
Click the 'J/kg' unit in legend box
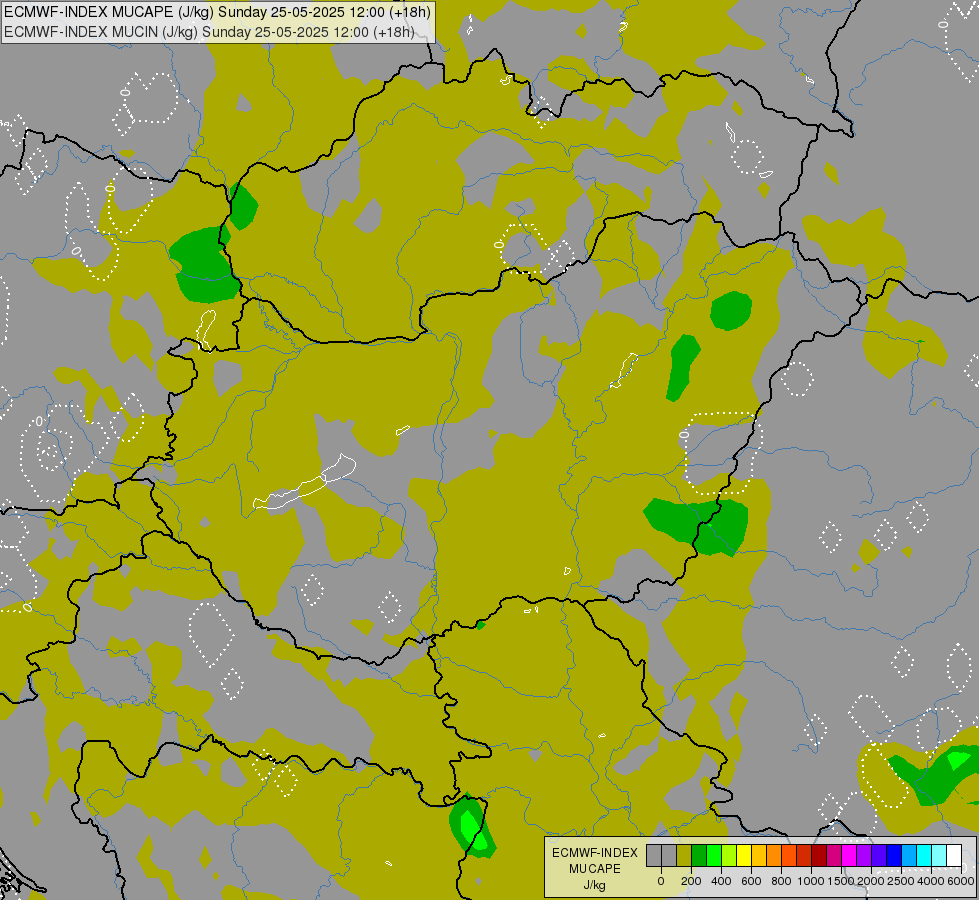[x=594, y=886]
